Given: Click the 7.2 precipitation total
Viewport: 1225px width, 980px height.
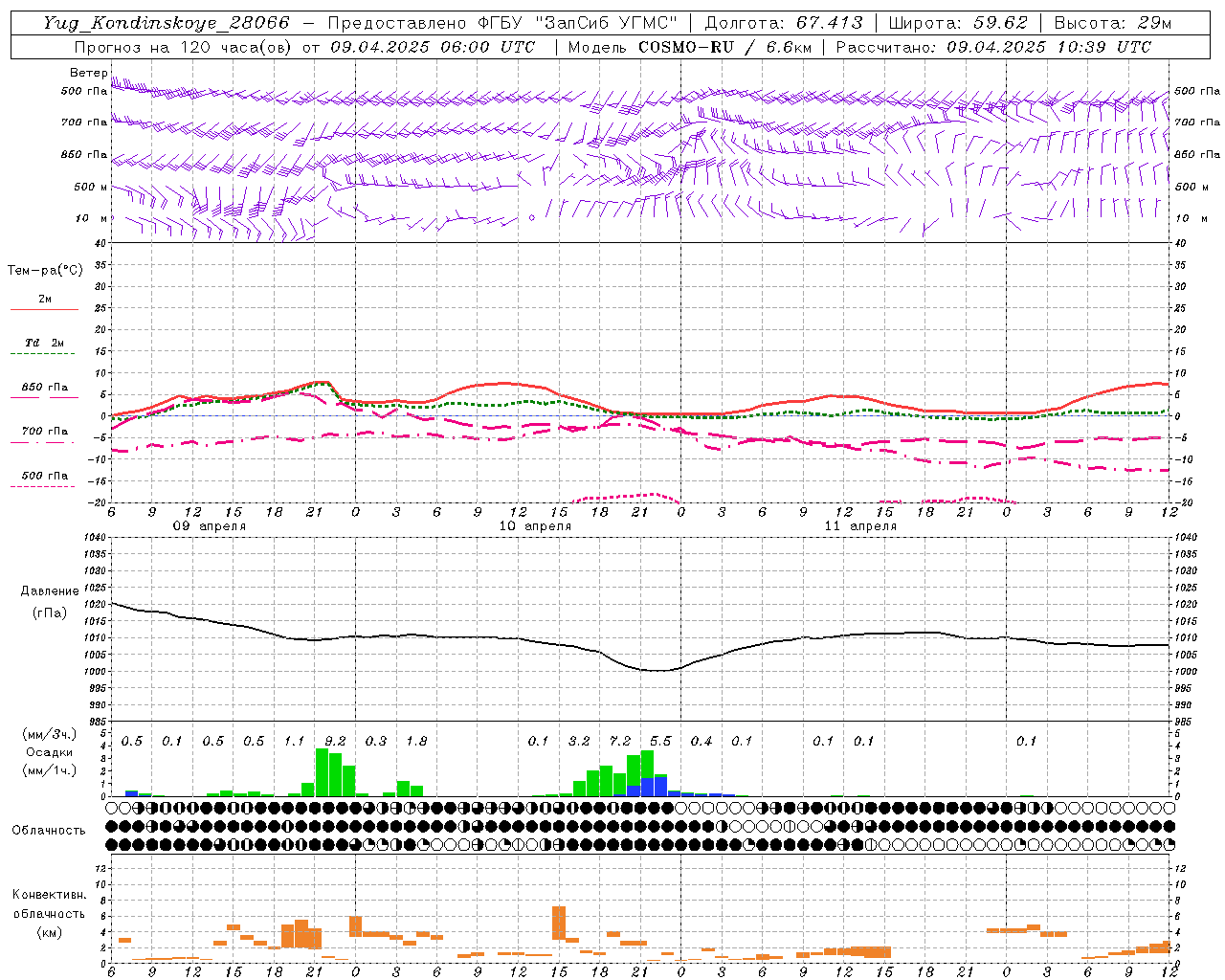Looking at the screenshot, I should [620, 742].
